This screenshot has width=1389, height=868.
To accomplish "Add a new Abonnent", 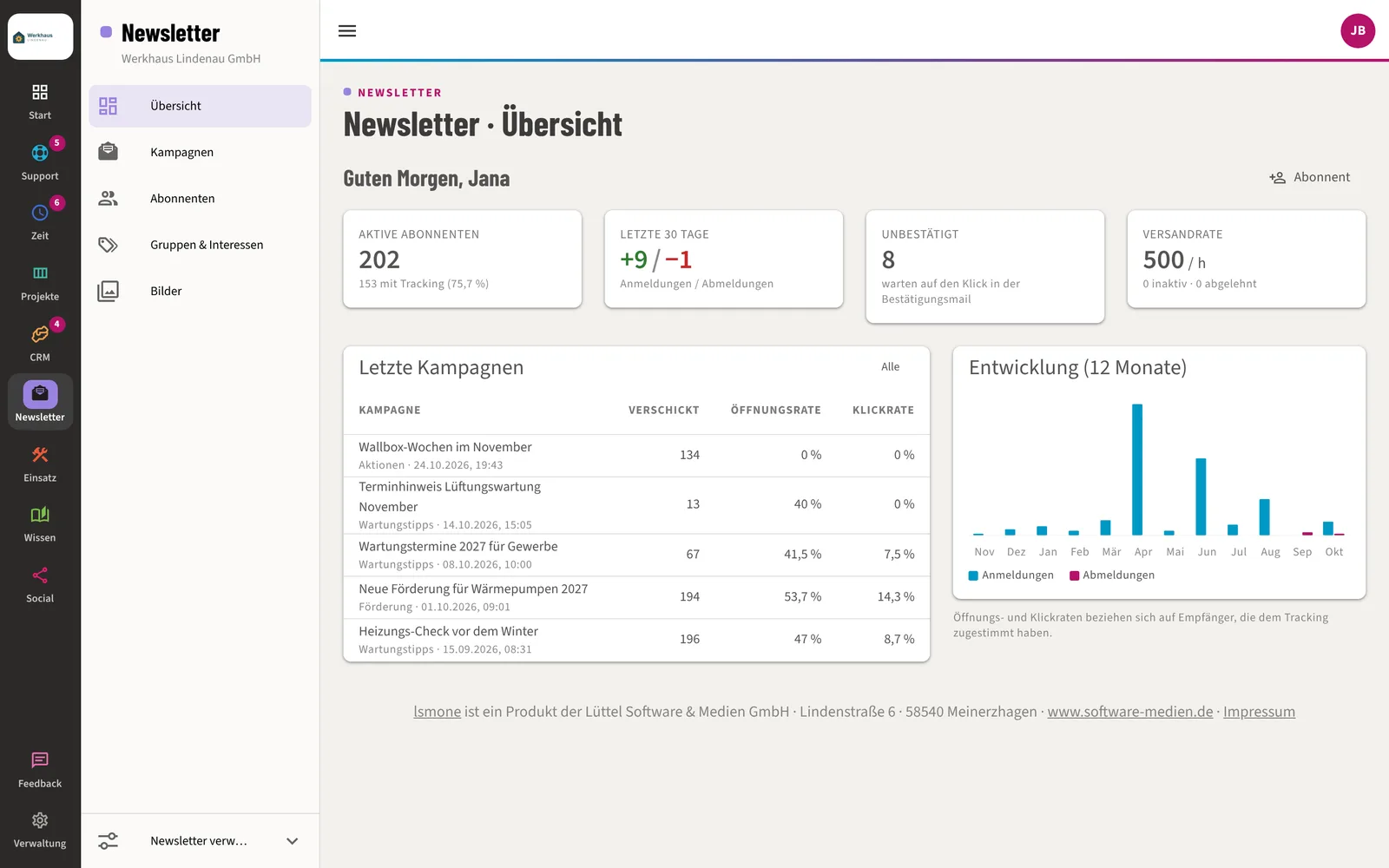I will coord(1310,177).
